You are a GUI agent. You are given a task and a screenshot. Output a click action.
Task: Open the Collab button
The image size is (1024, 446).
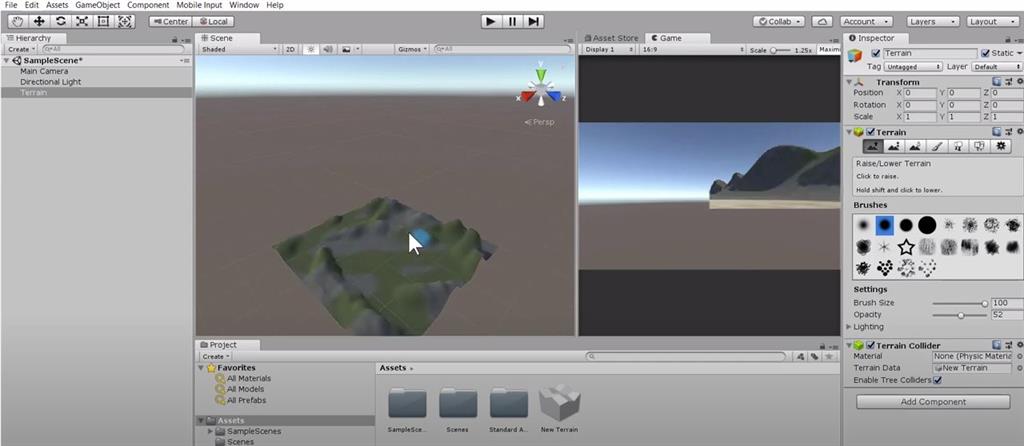(779, 22)
